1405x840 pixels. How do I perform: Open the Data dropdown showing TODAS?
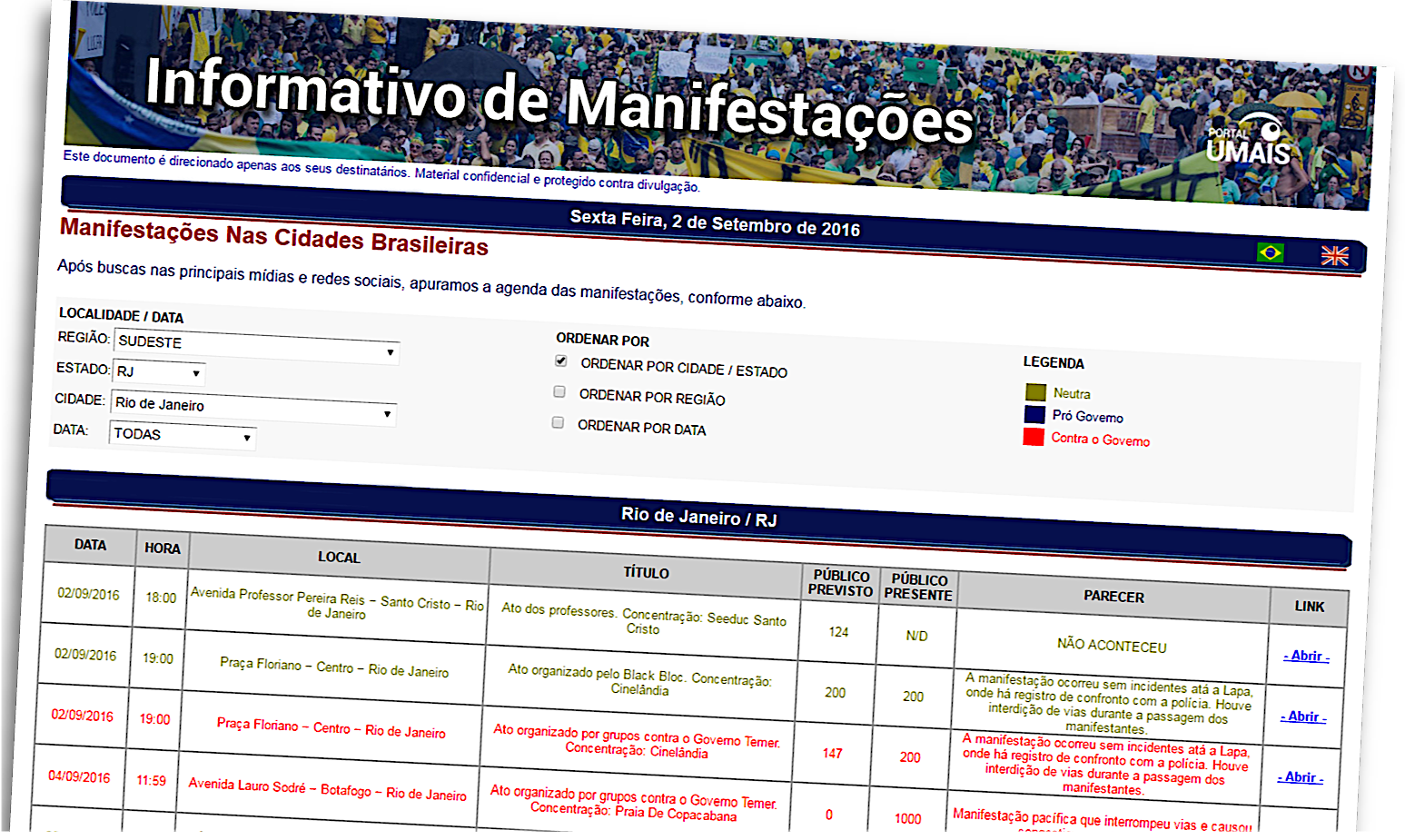182,435
